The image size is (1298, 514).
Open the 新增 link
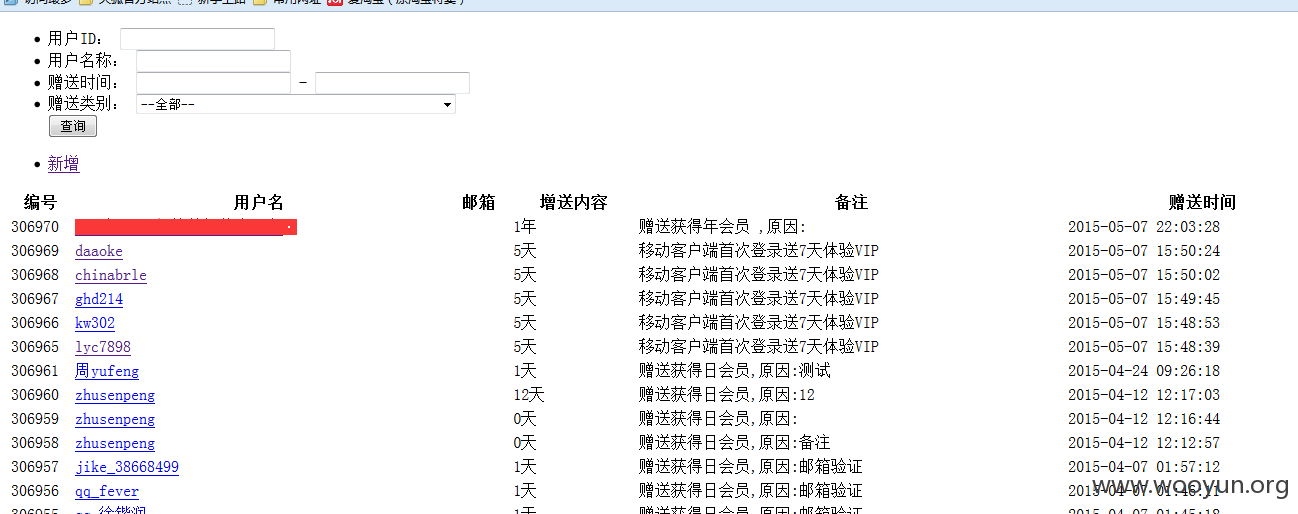coord(64,164)
